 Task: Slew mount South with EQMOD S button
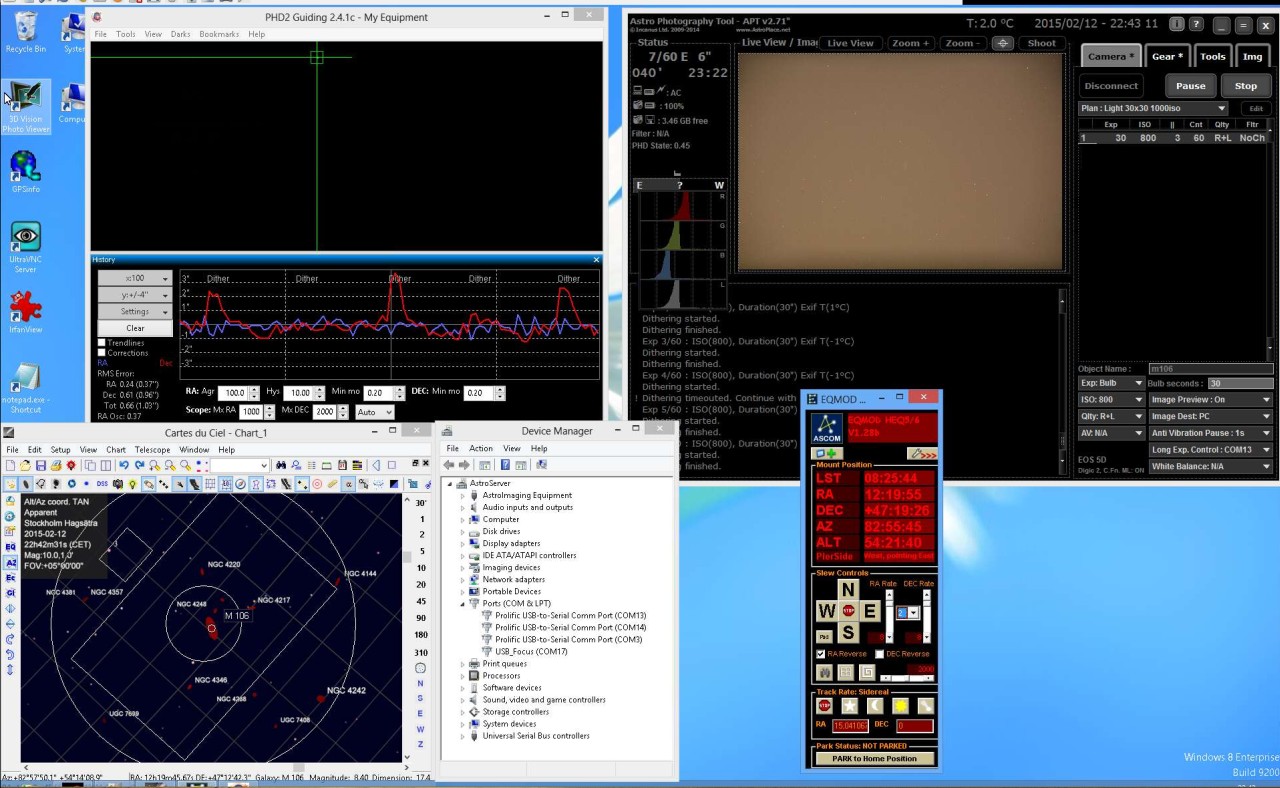tap(848, 632)
